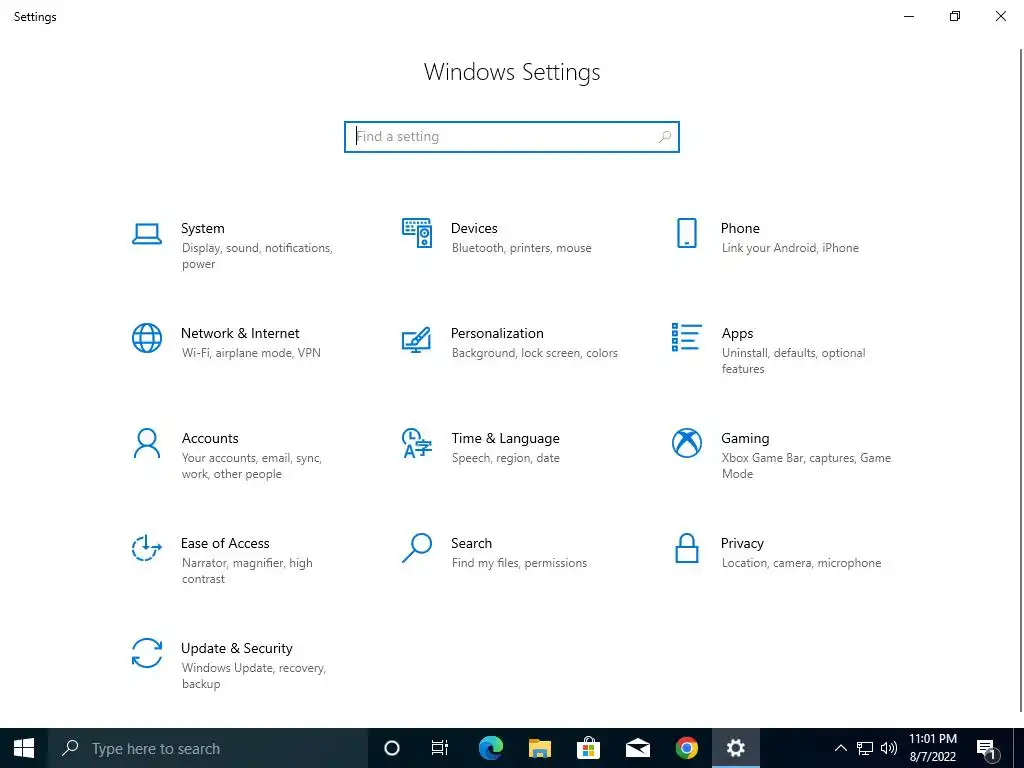Open the Action Center notifications icon

tap(986, 749)
